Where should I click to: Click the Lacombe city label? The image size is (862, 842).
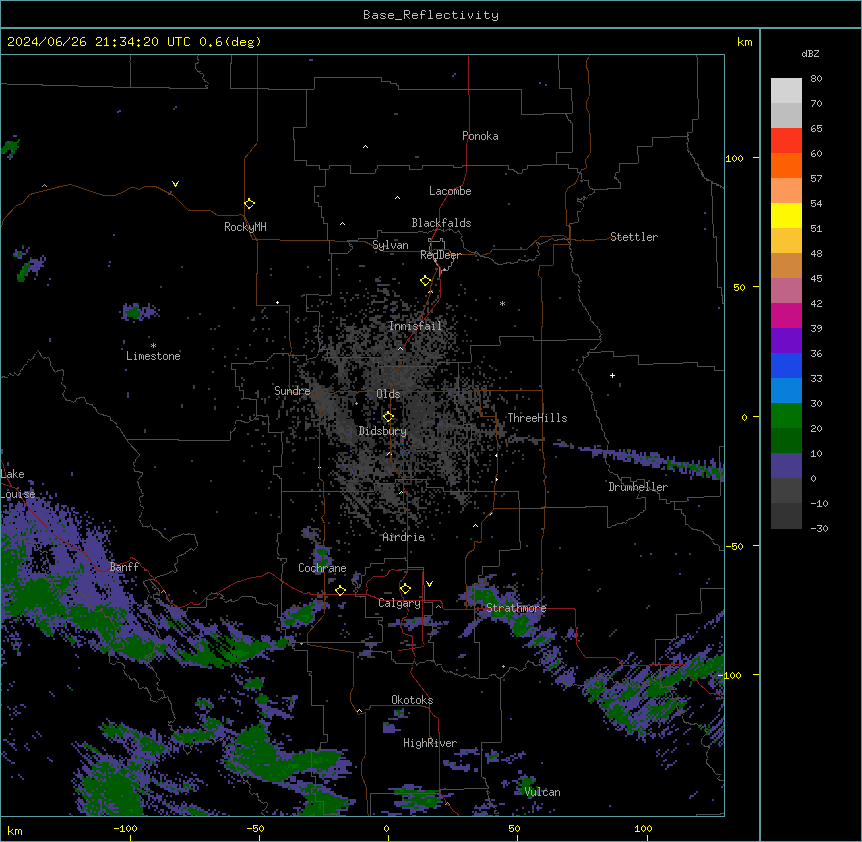[x=450, y=191]
